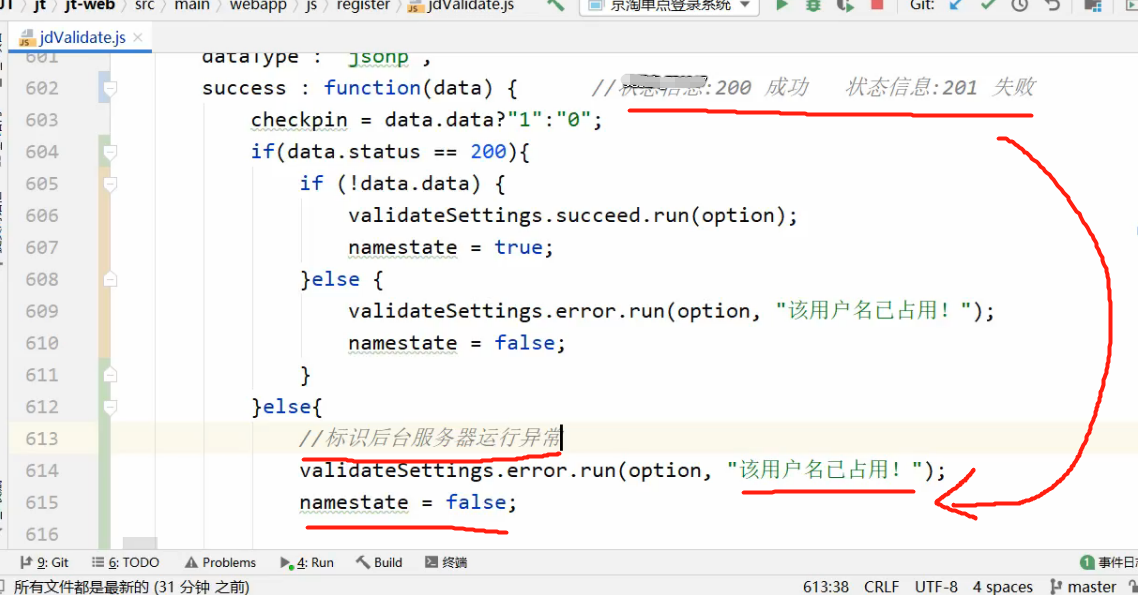Open the Problems tool window tab
Screen dimensions: 1138x595
tap(220, 562)
